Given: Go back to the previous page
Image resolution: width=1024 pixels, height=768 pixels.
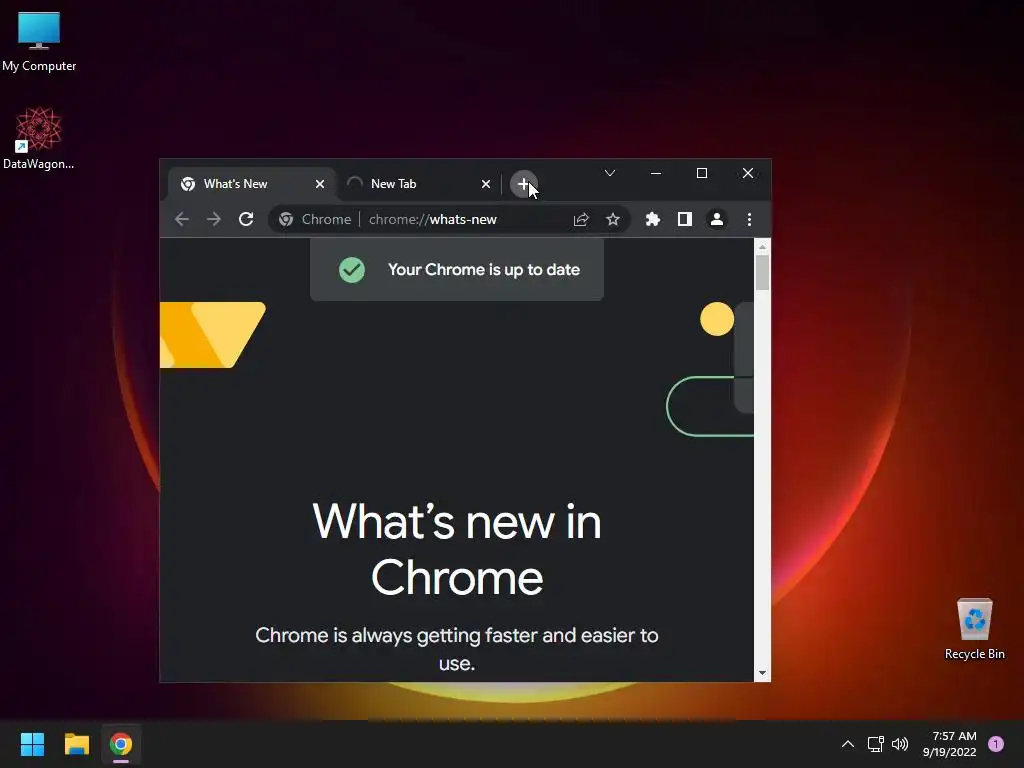Looking at the screenshot, I should point(182,219).
